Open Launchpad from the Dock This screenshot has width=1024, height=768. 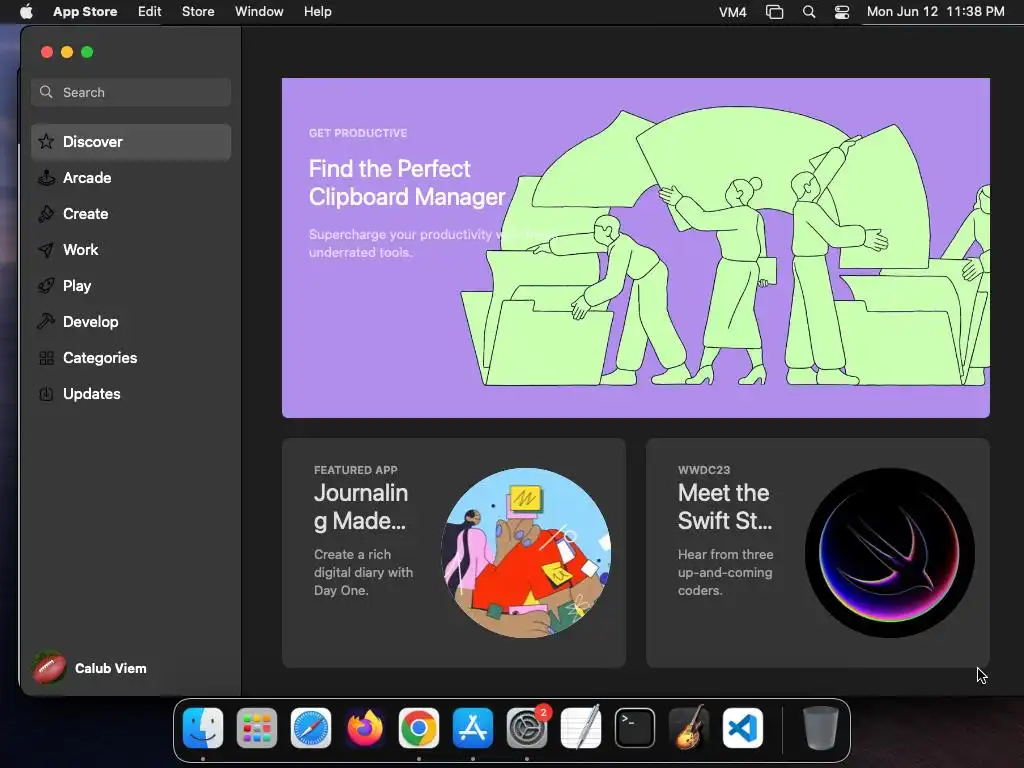point(257,728)
